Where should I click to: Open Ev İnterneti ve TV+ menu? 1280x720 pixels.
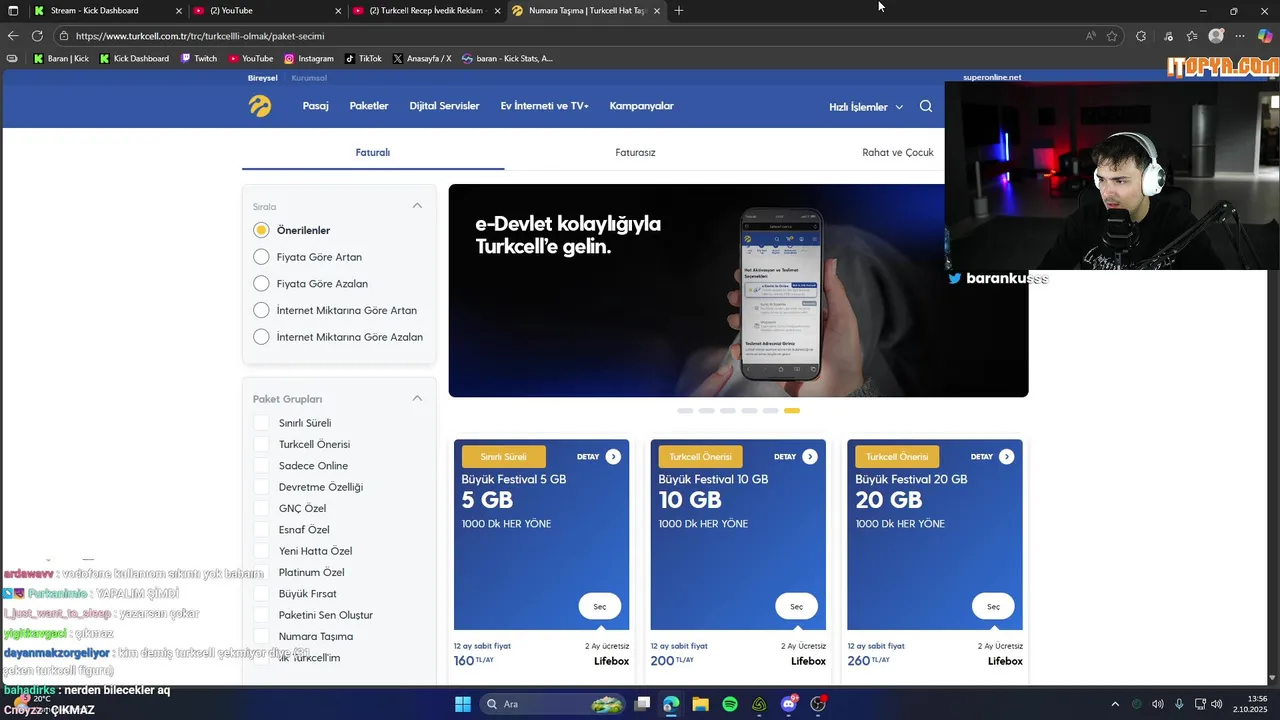click(545, 106)
